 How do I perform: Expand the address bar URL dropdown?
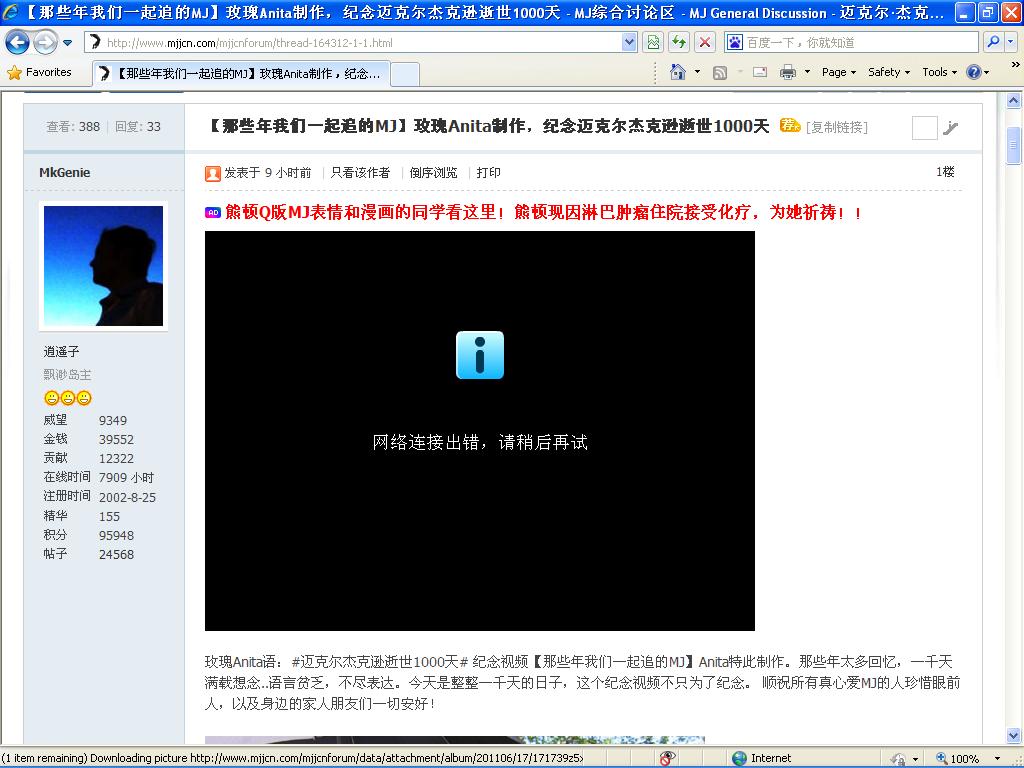coord(629,42)
